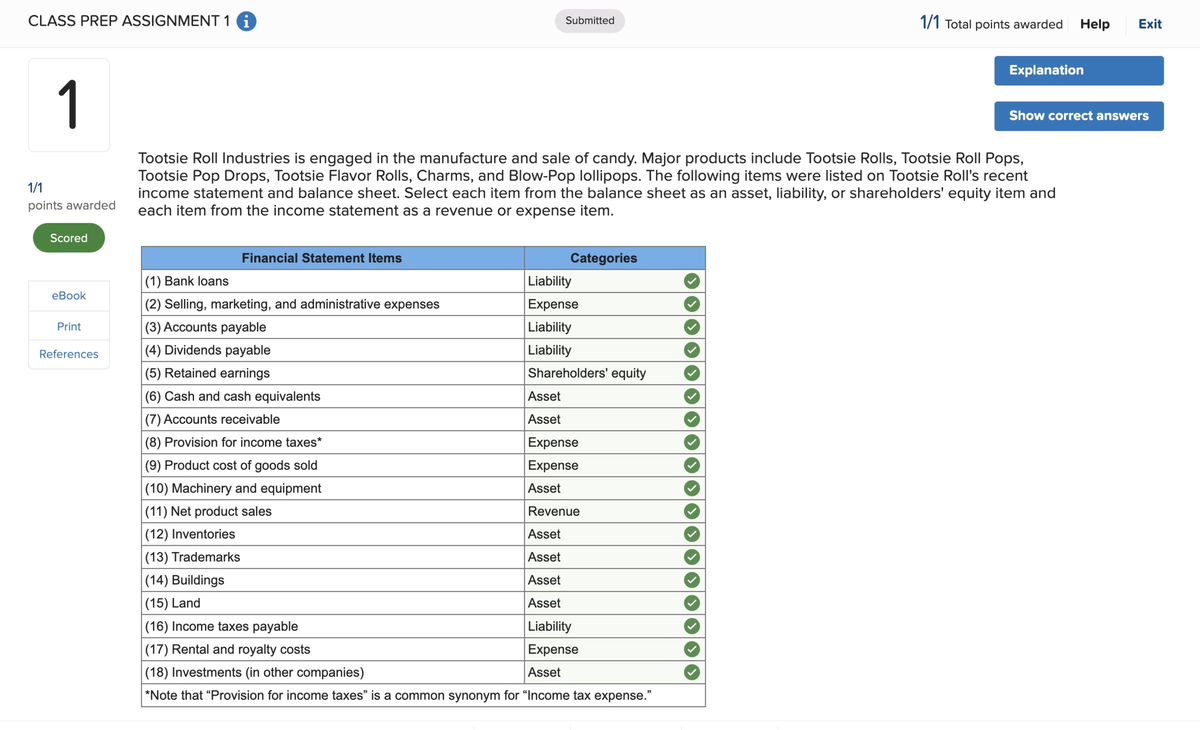Screen dimensions: 1200x730
Task: Open the Expense dropdown for Rental and royalty costs
Action: click(x=602, y=649)
